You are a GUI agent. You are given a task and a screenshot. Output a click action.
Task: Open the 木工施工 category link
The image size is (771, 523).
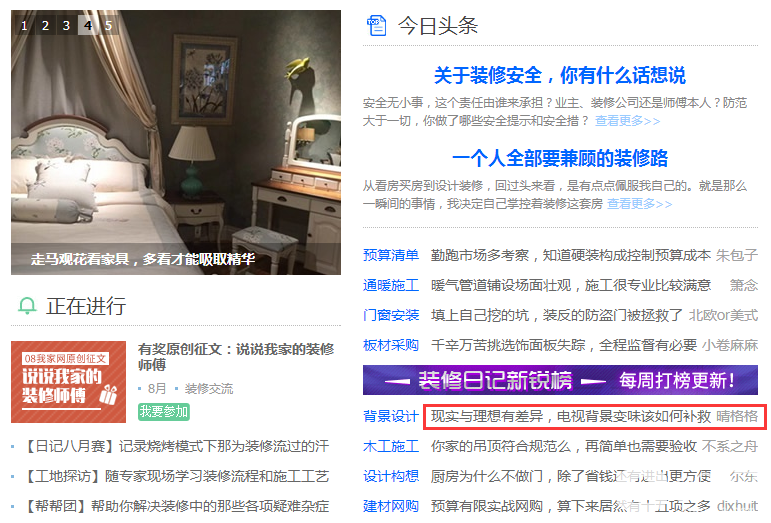391,446
